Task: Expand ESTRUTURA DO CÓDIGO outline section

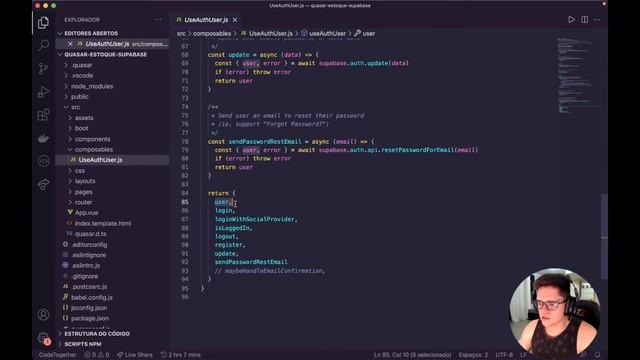Action: click(x=97, y=333)
